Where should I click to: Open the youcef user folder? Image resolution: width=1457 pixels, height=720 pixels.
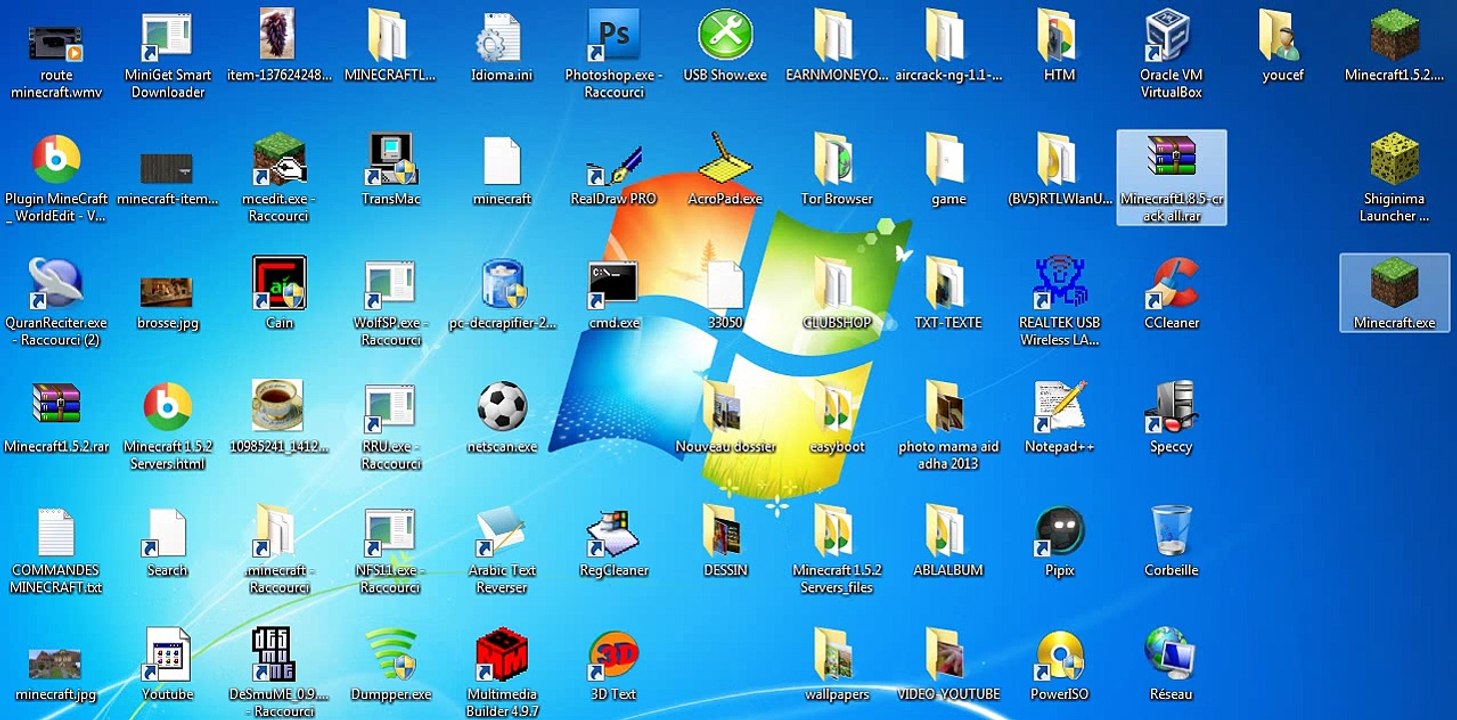tap(1282, 36)
